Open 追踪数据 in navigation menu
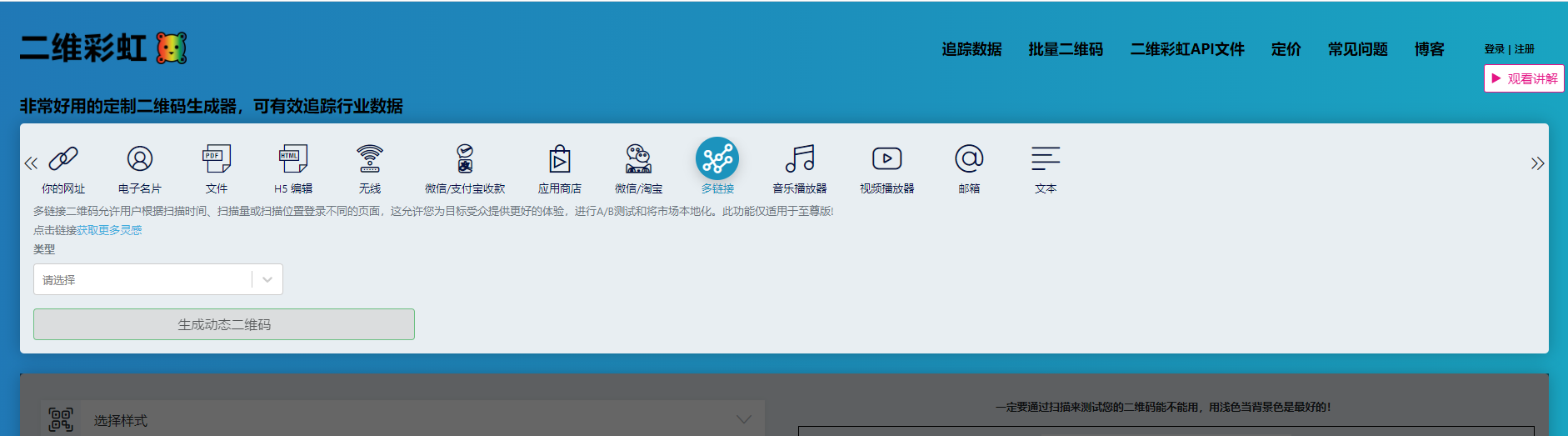The width and height of the screenshot is (1568, 436). click(971, 49)
